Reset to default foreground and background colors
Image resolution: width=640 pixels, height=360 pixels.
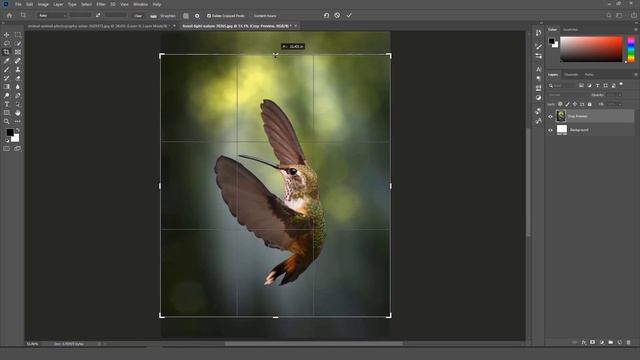tap(7, 140)
